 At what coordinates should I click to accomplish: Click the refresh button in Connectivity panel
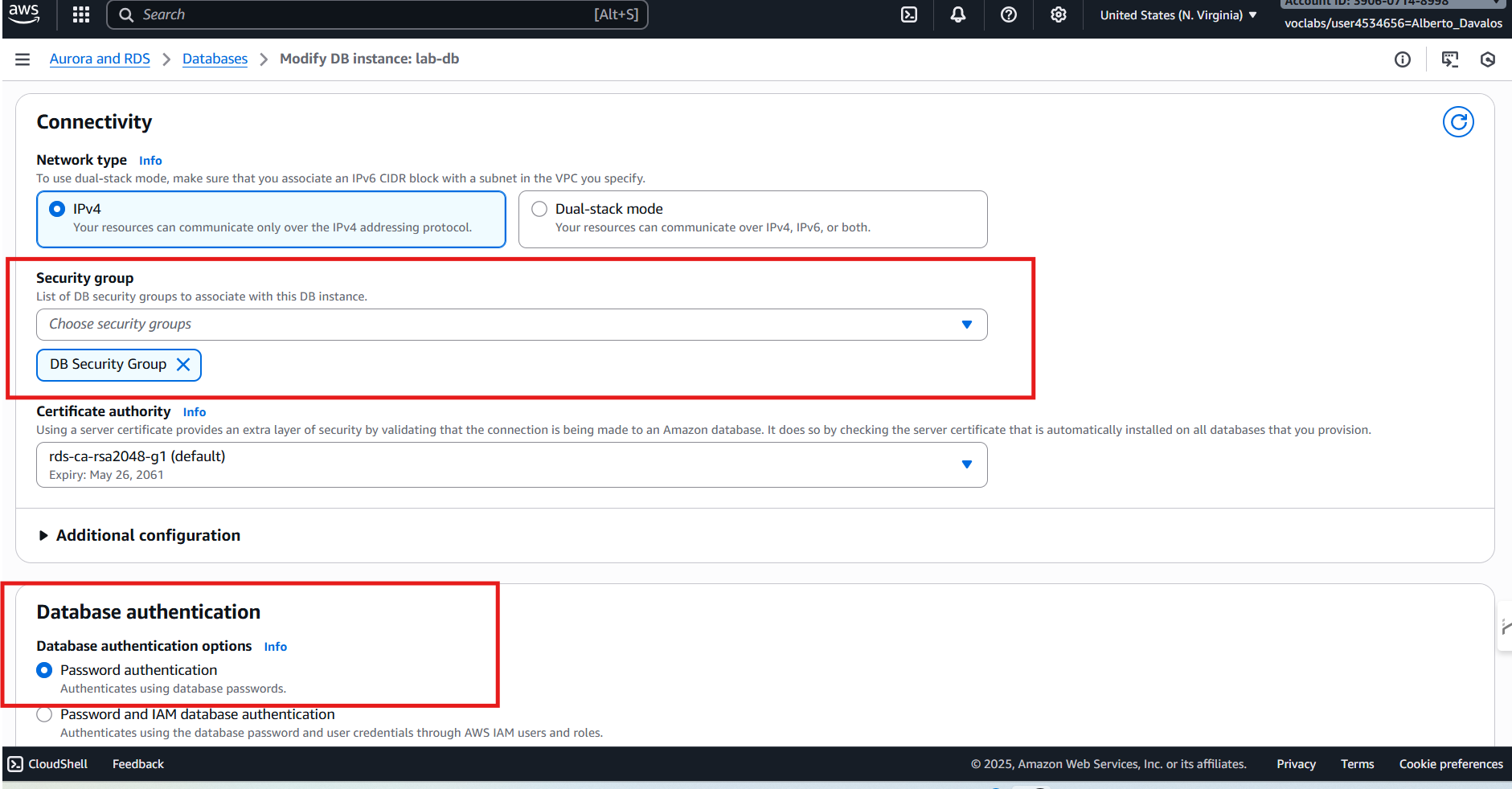(x=1458, y=122)
